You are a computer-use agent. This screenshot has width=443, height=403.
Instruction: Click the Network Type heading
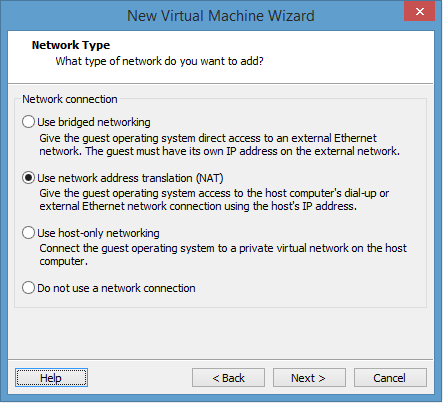[x=71, y=45]
